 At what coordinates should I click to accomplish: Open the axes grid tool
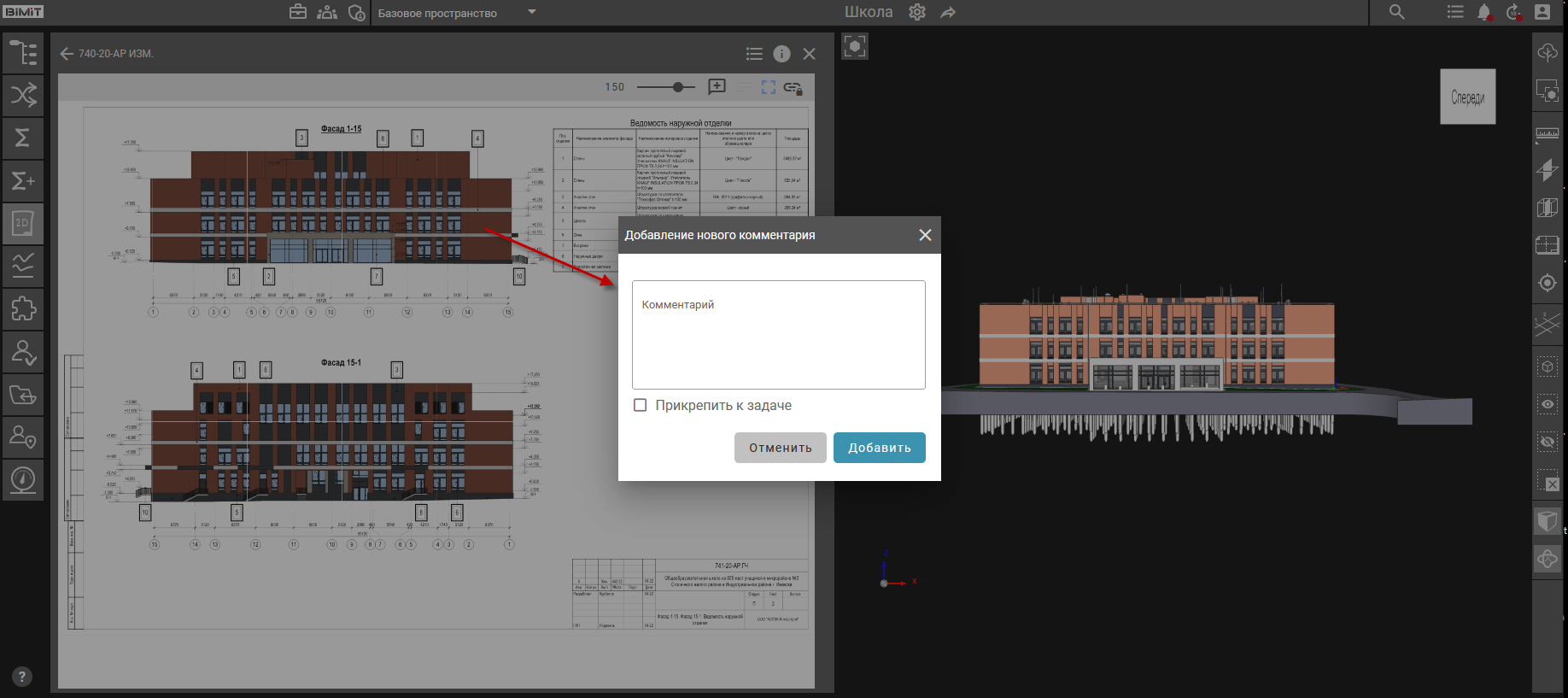tap(1547, 324)
